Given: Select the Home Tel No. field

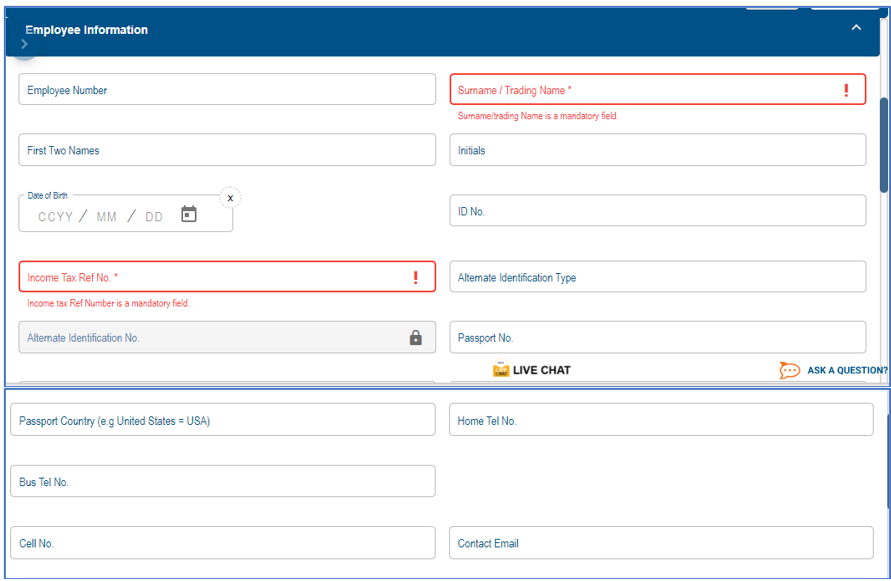Looking at the screenshot, I should [661, 420].
